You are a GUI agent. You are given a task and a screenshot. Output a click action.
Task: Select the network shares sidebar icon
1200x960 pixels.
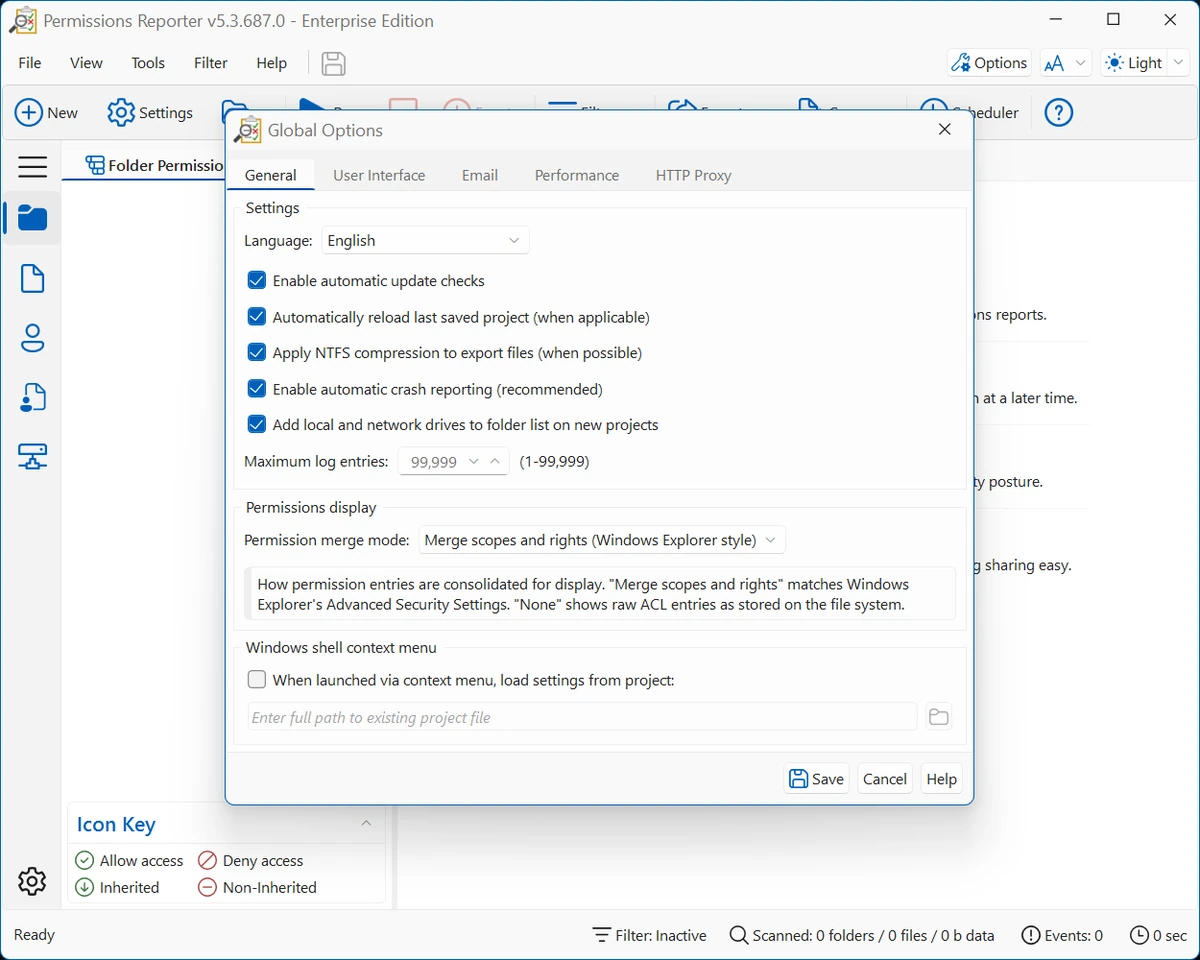click(32, 458)
